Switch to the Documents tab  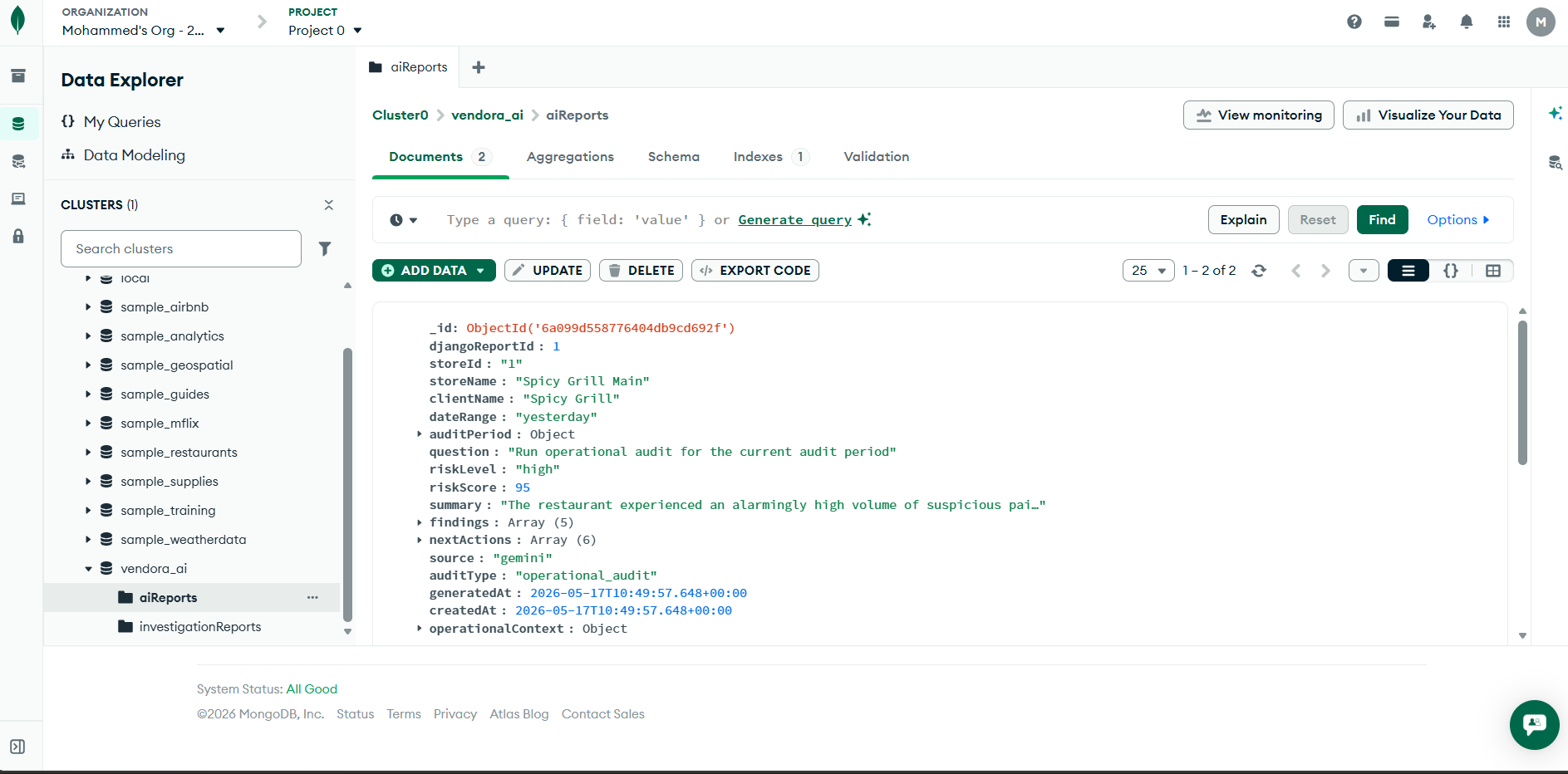[x=440, y=157]
